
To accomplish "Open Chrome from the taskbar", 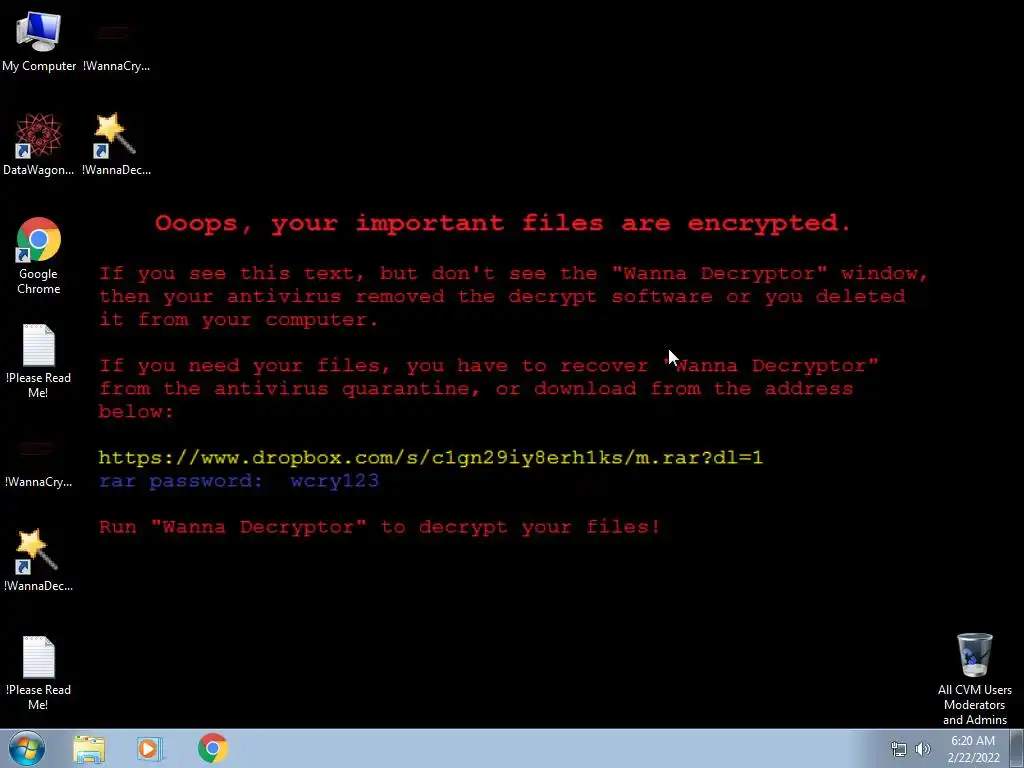I will [x=213, y=748].
